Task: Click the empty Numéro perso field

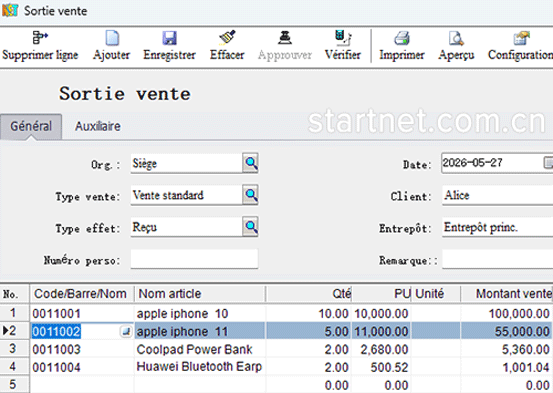Action: point(194,259)
